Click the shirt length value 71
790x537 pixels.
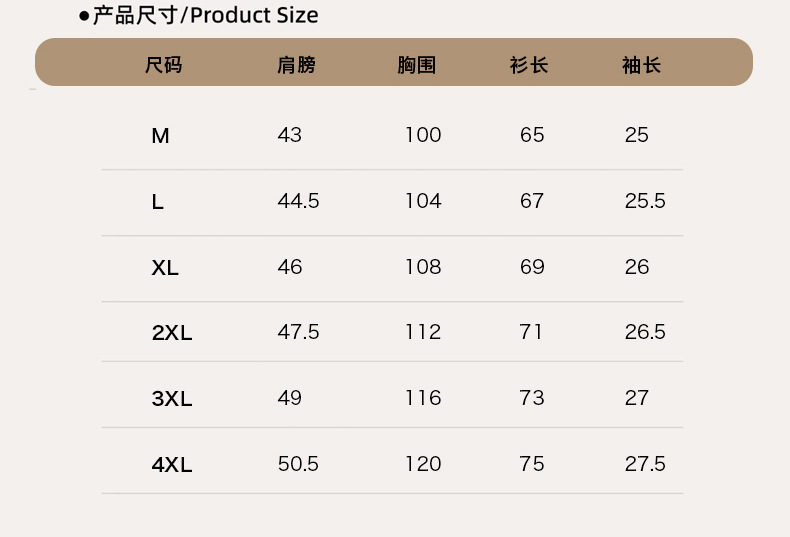click(x=532, y=332)
